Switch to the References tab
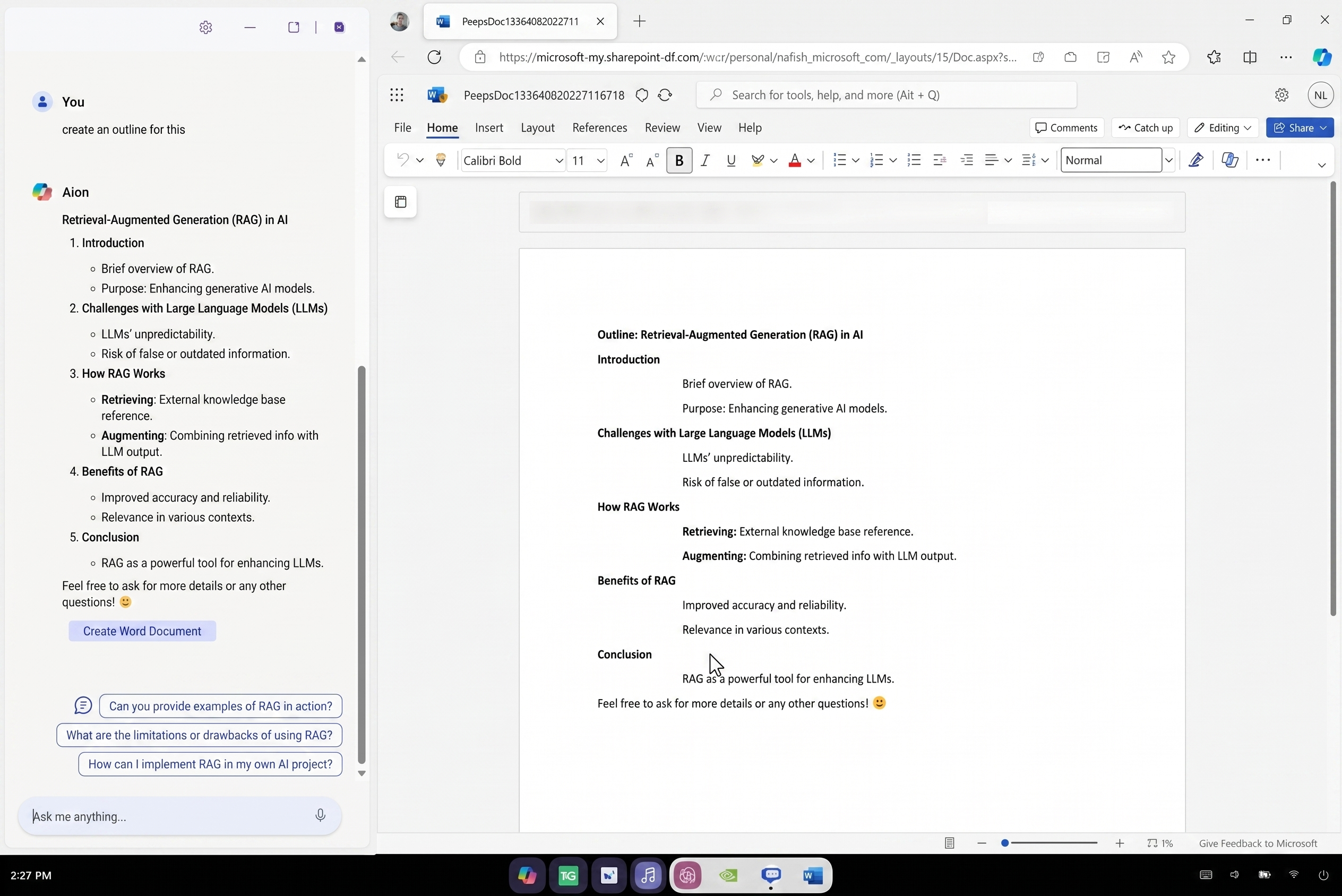The image size is (1342, 896). pos(599,127)
